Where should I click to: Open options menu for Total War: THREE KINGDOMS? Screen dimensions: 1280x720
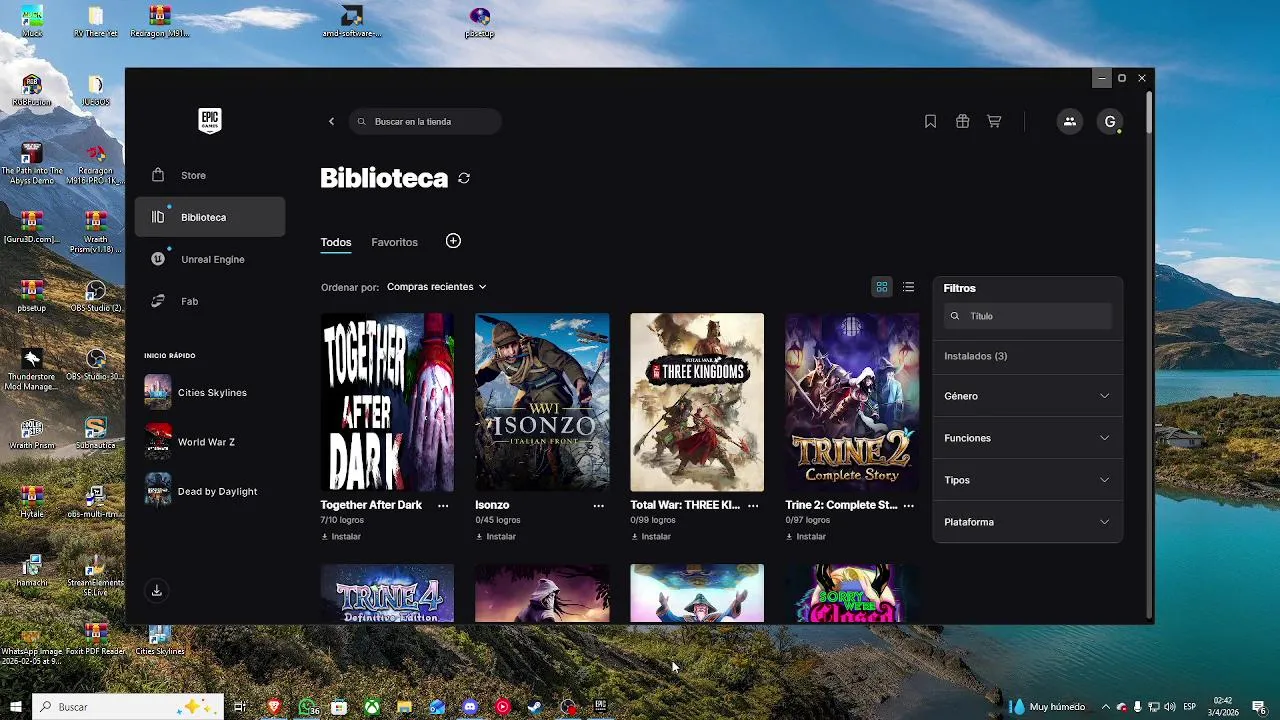(x=753, y=505)
